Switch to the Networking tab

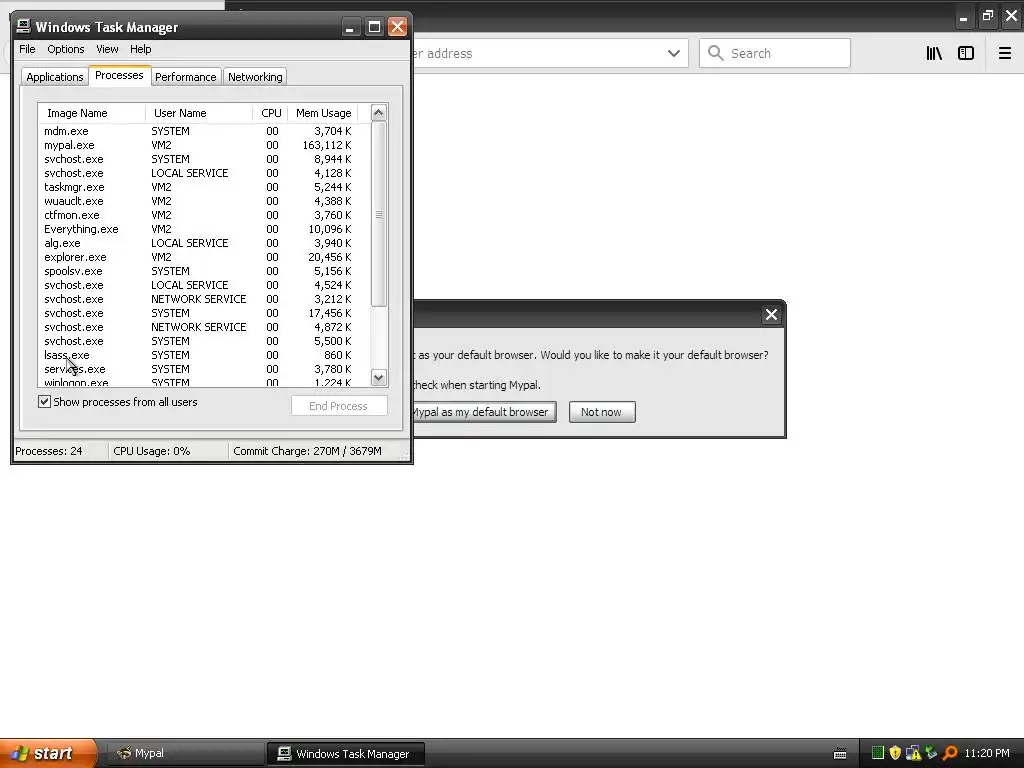pyautogui.click(x=255, y=77)
